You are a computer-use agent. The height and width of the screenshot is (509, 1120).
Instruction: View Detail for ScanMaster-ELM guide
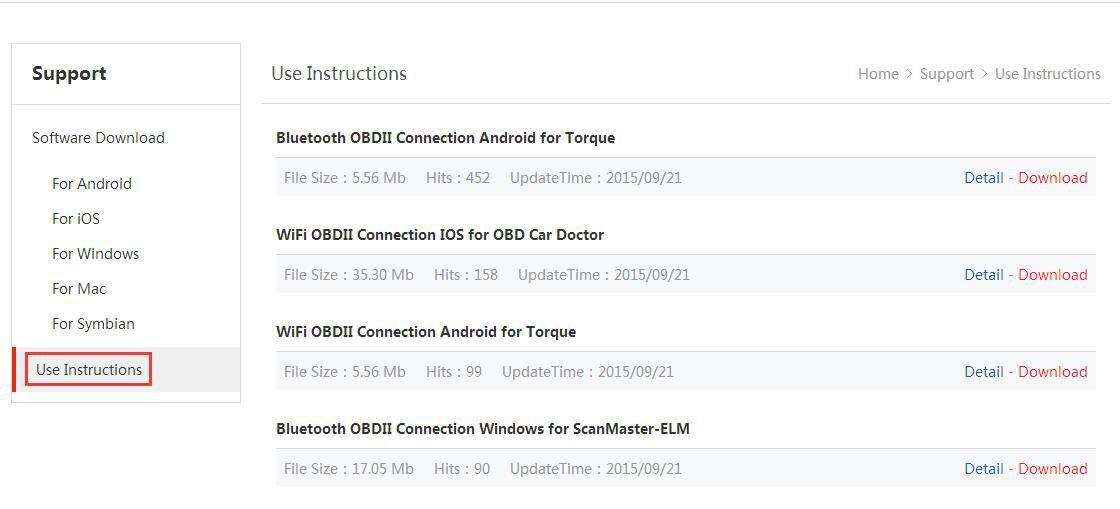[983, 469]
